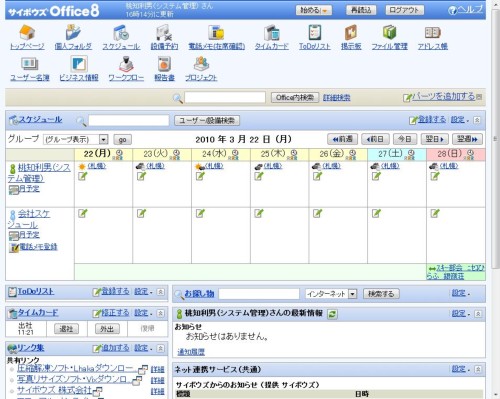Collapse the ToDoリスト panel with its arrow
The width and height of the screenshot is (500, 399).
[x=160, y=292]
